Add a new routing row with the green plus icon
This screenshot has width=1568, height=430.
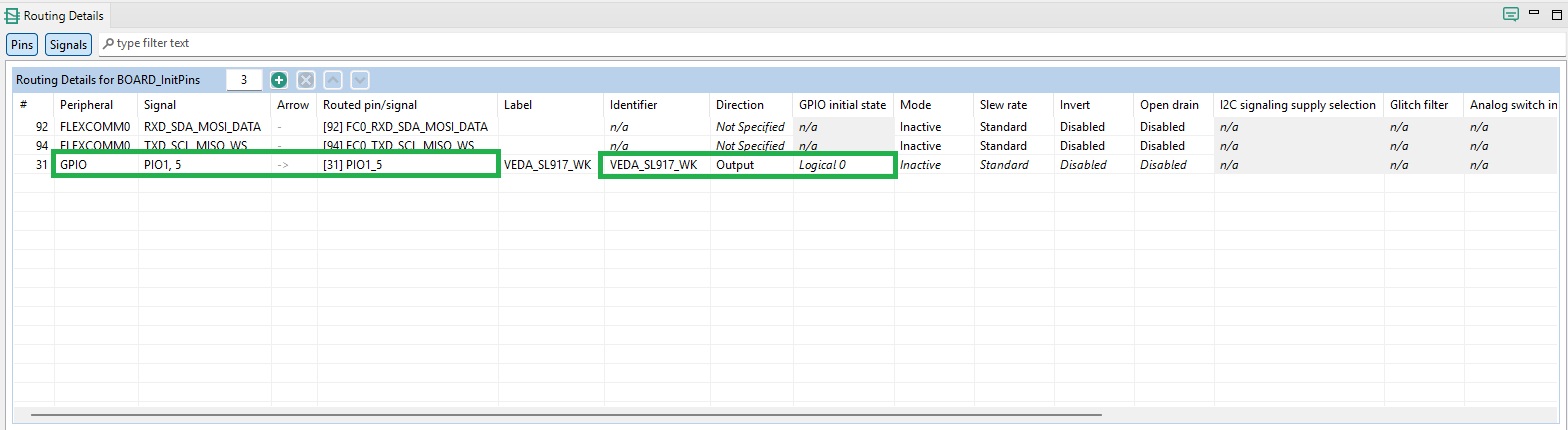[x=279, y=80]
